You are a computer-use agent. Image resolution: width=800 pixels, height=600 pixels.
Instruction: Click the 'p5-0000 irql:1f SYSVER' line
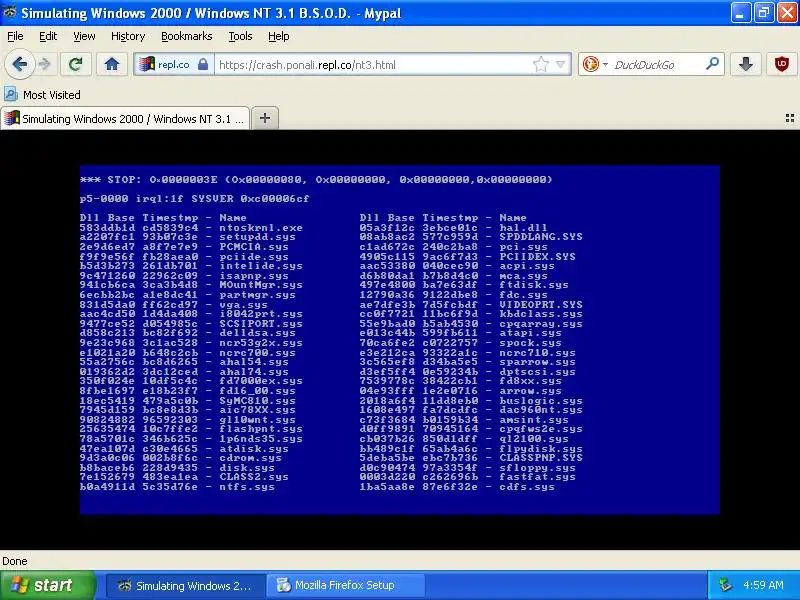click(x=194, y=198)
